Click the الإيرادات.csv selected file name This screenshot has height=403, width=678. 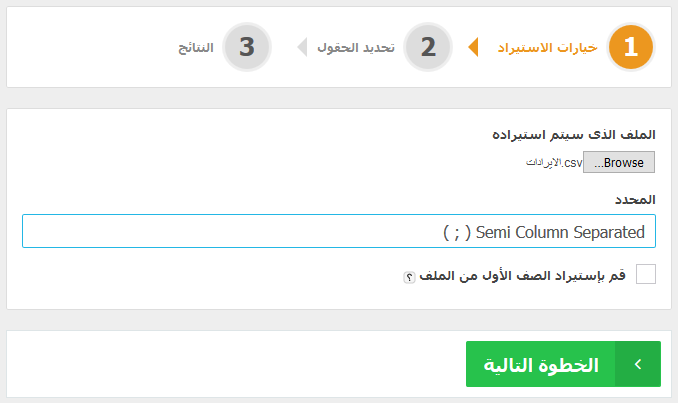point(554,163)
